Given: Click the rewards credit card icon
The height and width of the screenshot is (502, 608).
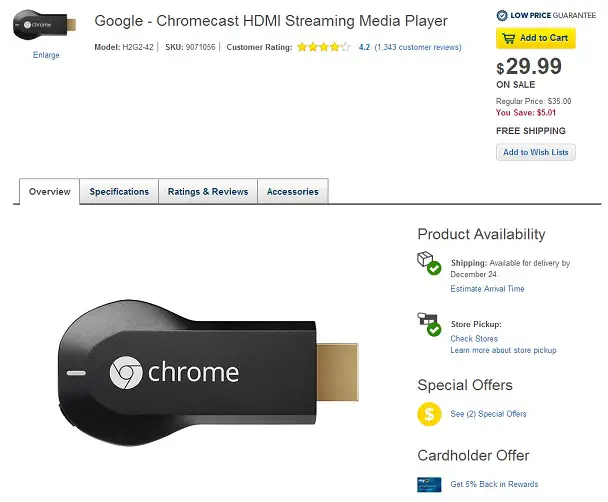Looking at the screenshot, I should [429, 485].
